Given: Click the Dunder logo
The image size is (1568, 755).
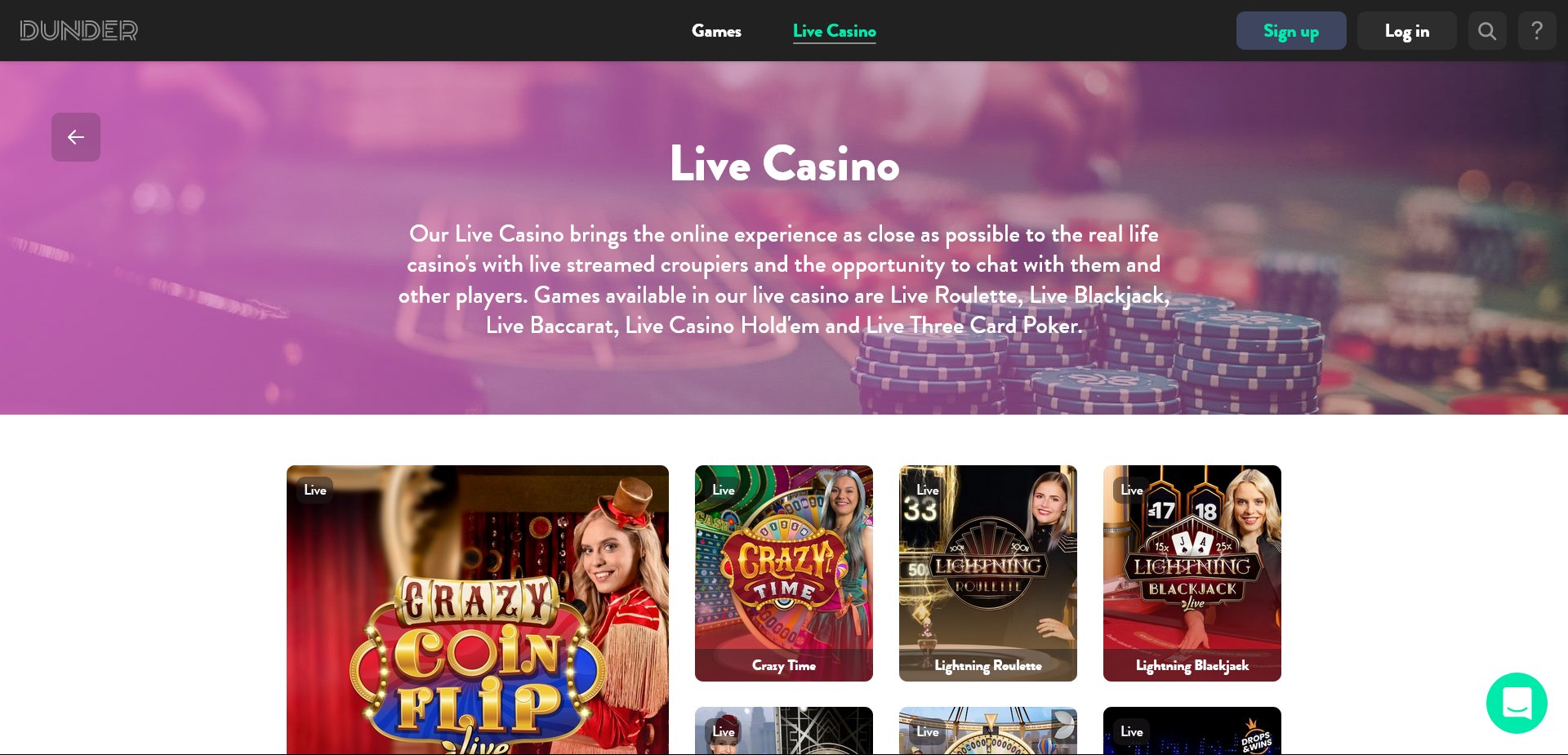Looking at the screenshot, I should 79,31.
